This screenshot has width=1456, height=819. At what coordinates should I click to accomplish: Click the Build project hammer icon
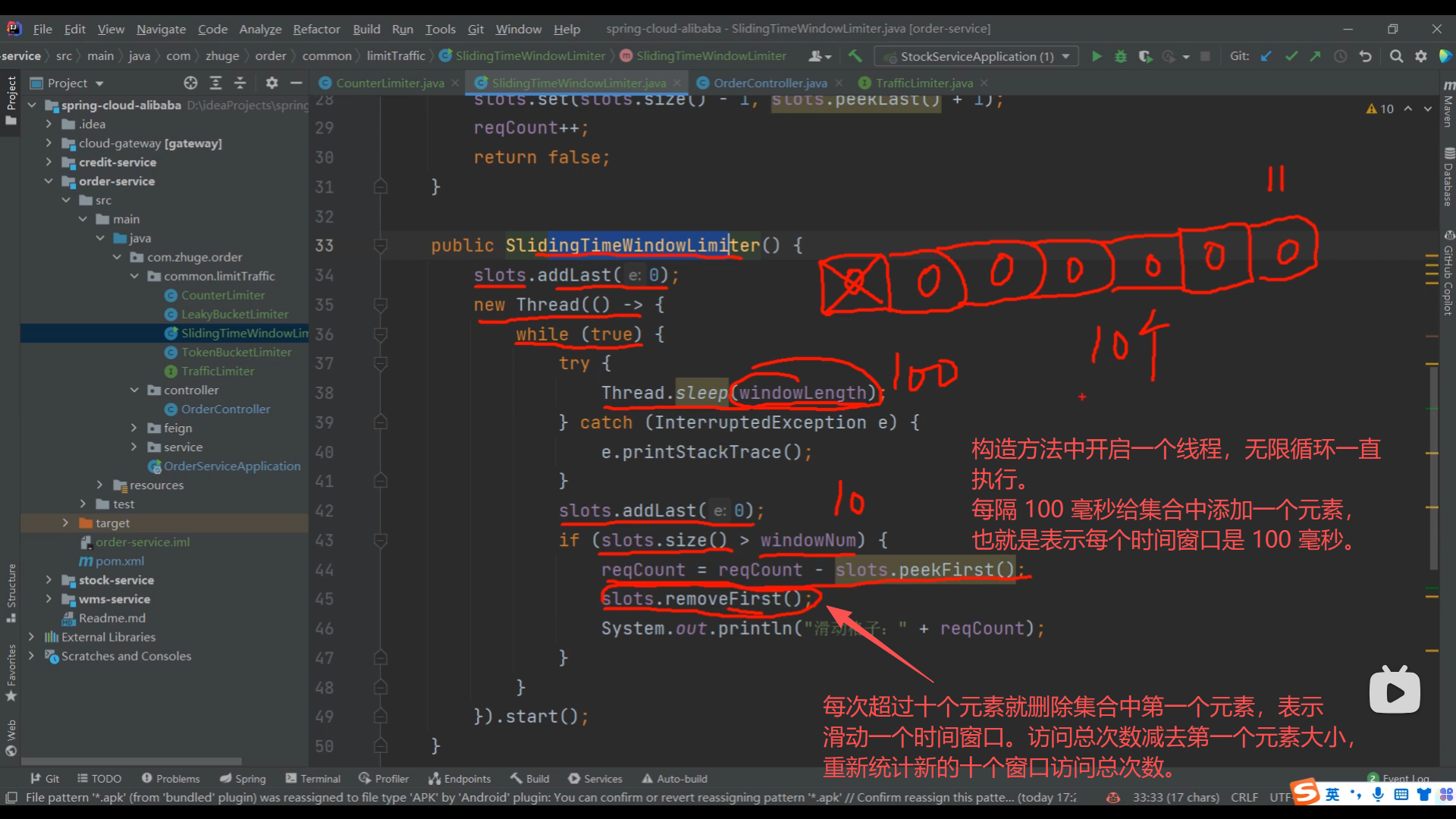click(855, 56)
